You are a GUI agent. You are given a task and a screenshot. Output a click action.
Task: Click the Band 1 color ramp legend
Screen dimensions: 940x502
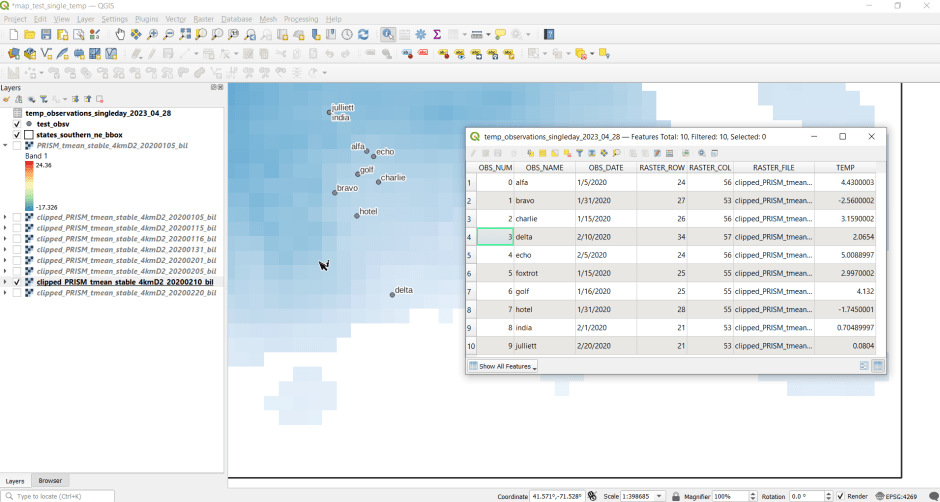pos(30,185)
